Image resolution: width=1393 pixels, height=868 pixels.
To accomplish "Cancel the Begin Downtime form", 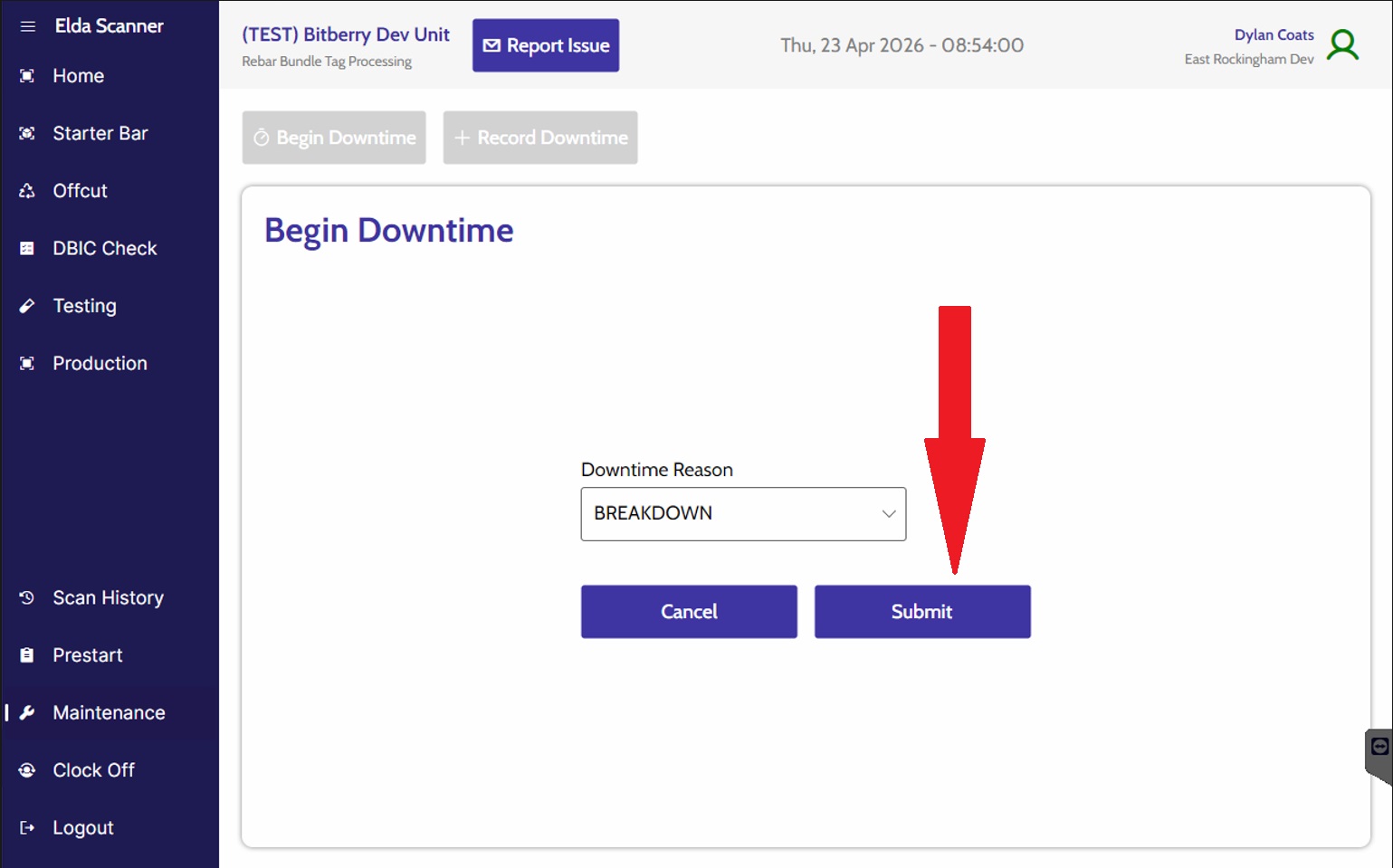I will point(689,612).
